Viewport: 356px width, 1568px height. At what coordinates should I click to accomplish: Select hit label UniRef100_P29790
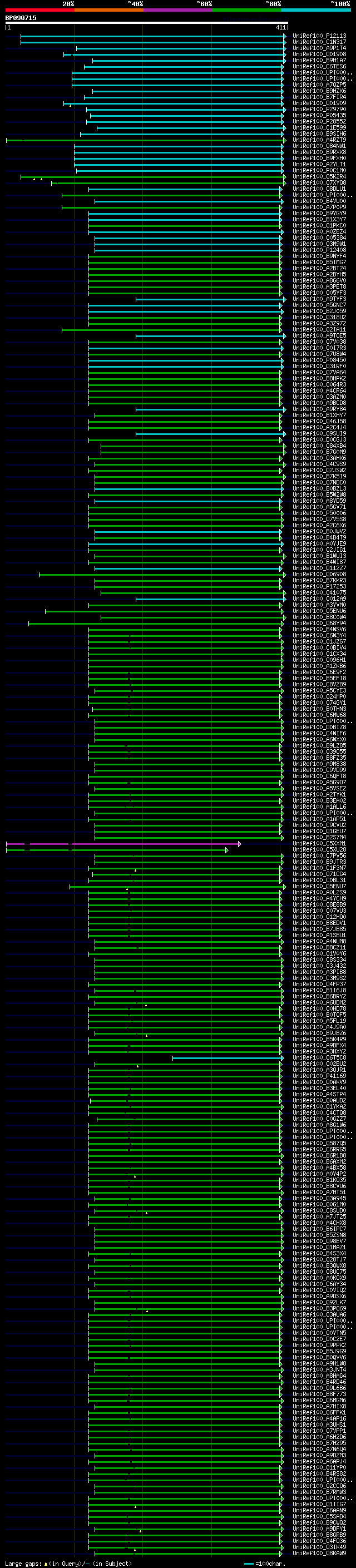pos(319,110)
